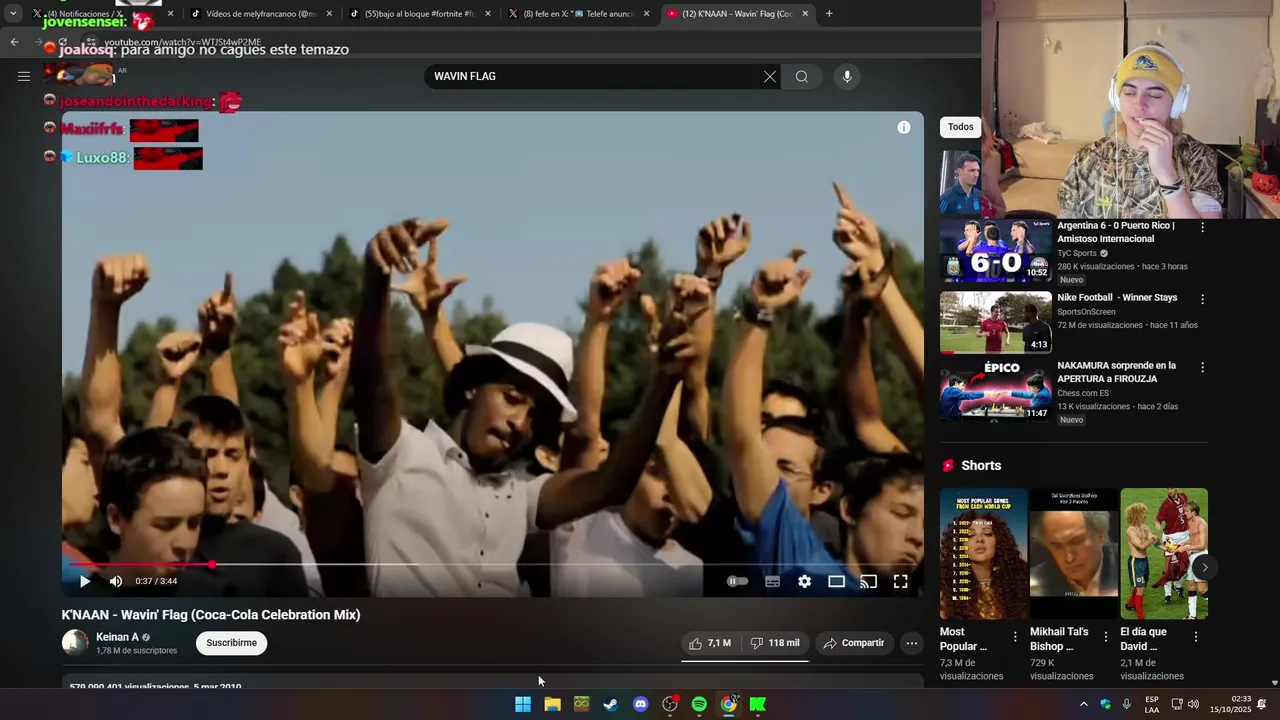Open the El día que David short
1280x720 pixels.
tap(1164, 554)
